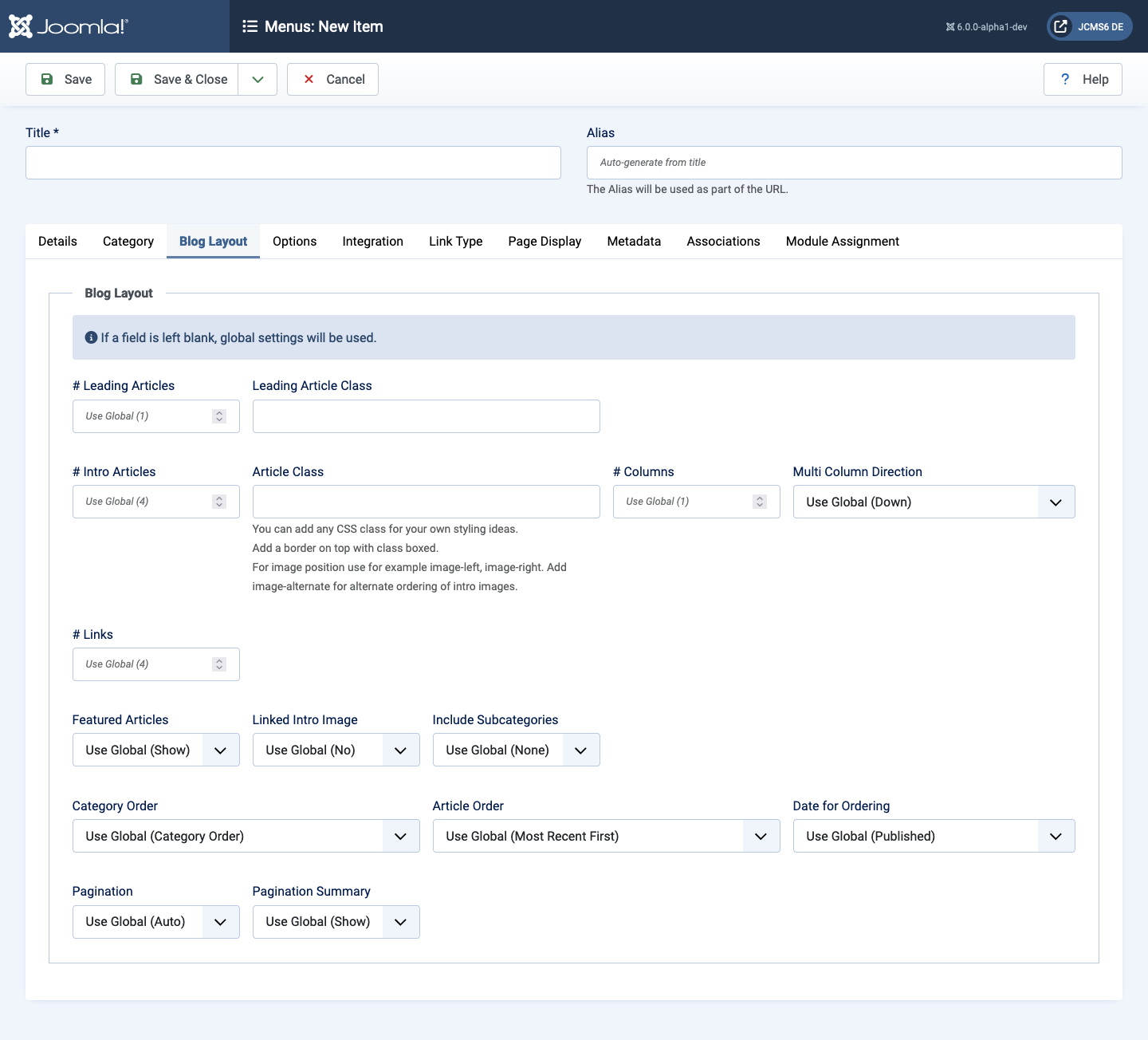Click the # Intro Articles spinner arrows
1148x1040 pixels.
click(219, 502)
